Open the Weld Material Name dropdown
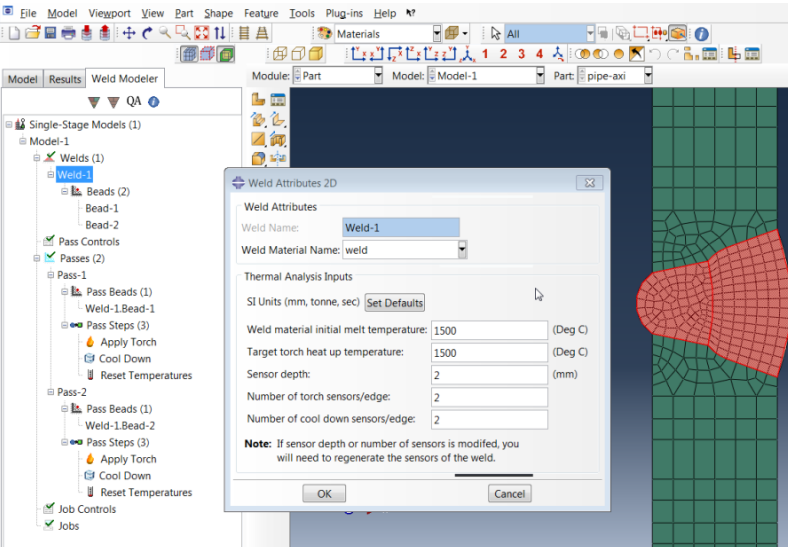 [x=462, y=250]
